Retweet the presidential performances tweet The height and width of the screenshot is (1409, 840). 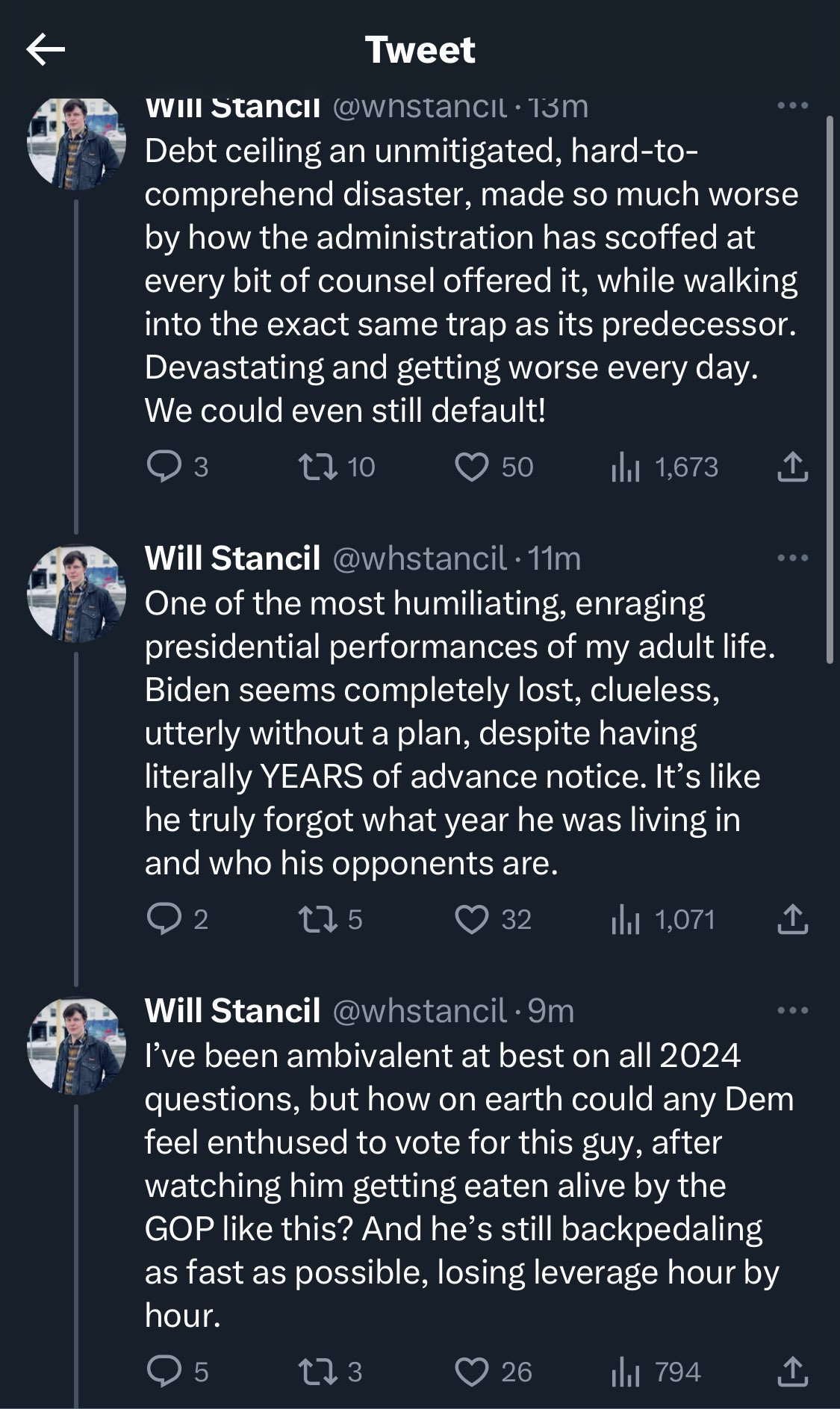click(x=317, y=919)
